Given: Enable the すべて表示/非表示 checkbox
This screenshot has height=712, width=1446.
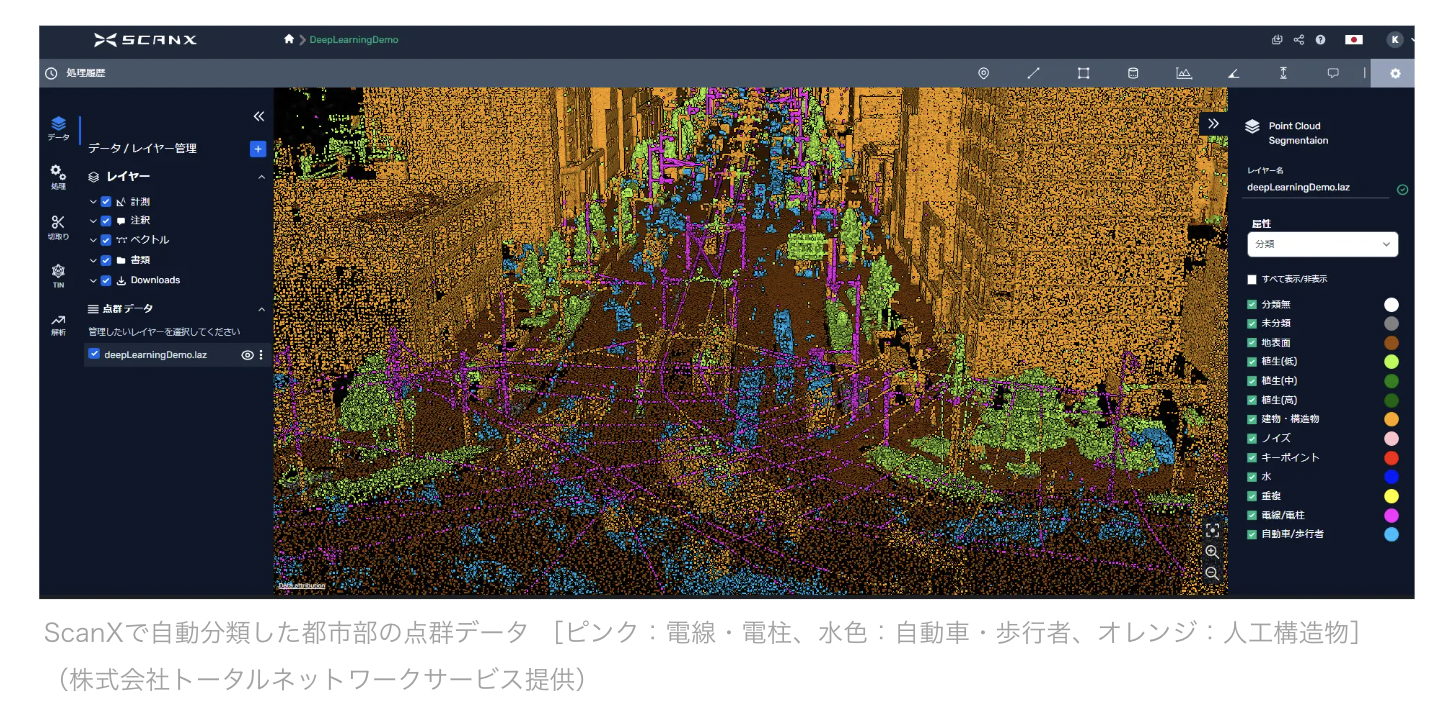Looking at the screenshot, I should coord(1252,279).
